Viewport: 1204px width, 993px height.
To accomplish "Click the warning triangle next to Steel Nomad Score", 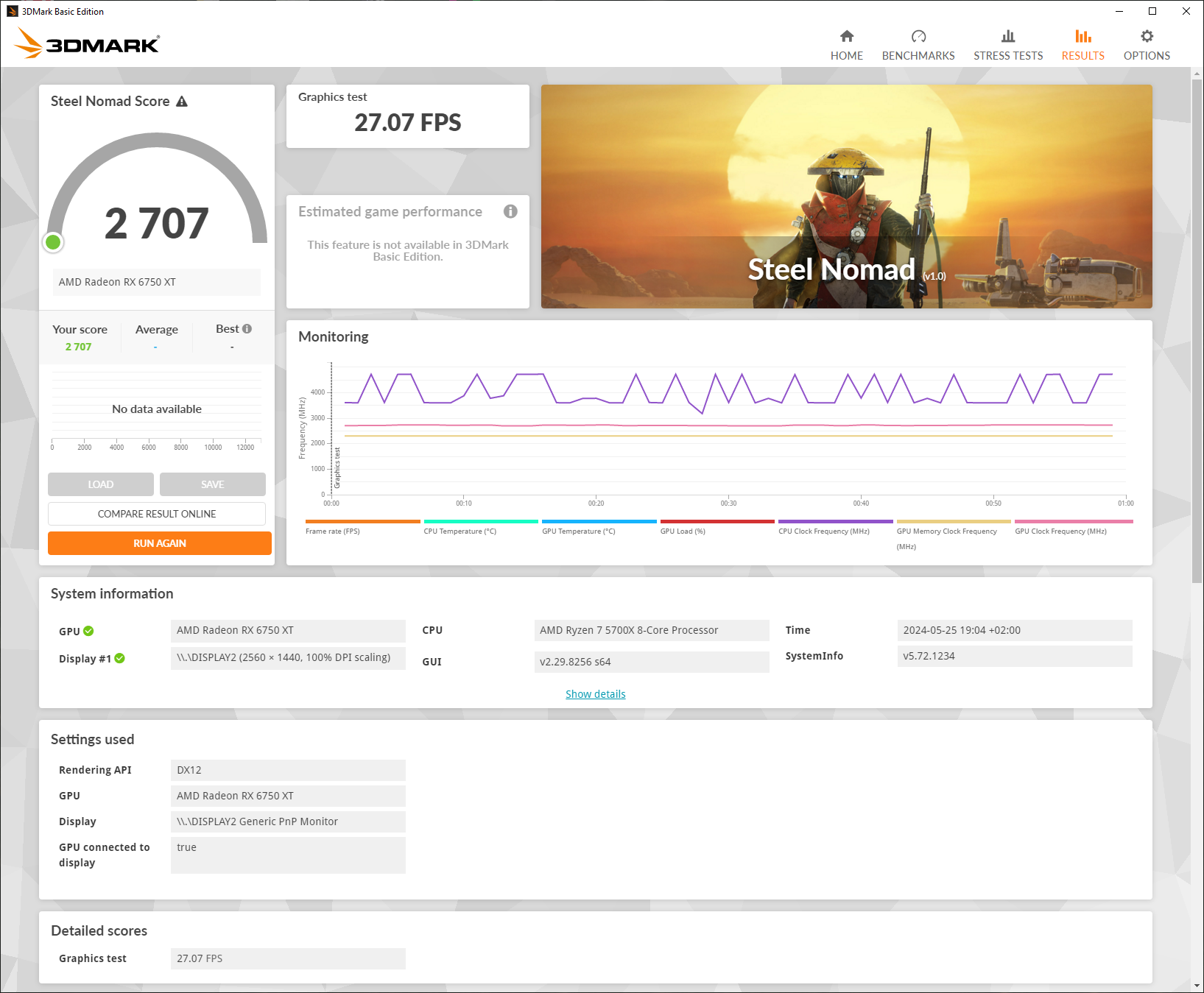I will pyautogui.click(x=182, y=102).
